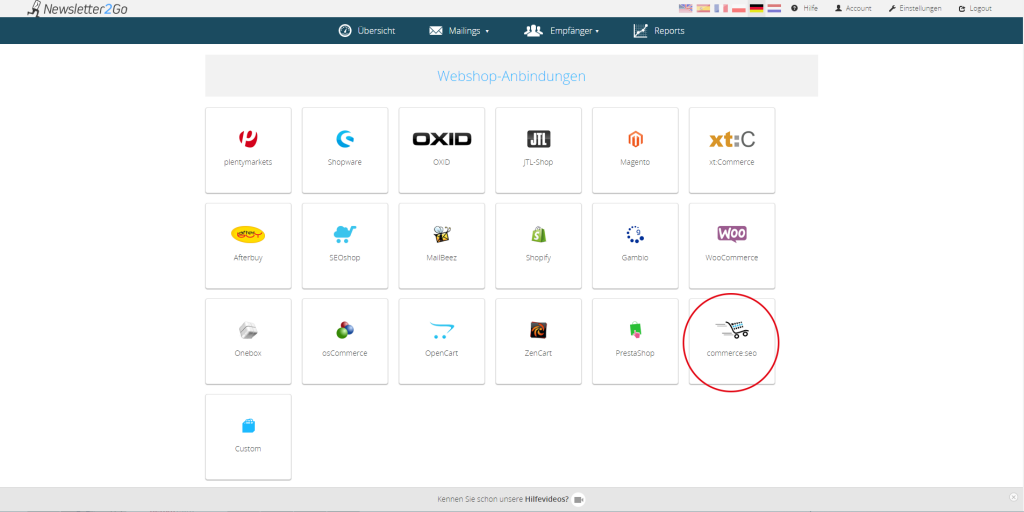Select the Shopify bag icon
This screenshot has height=512, width=1024.
pos(538,234)
